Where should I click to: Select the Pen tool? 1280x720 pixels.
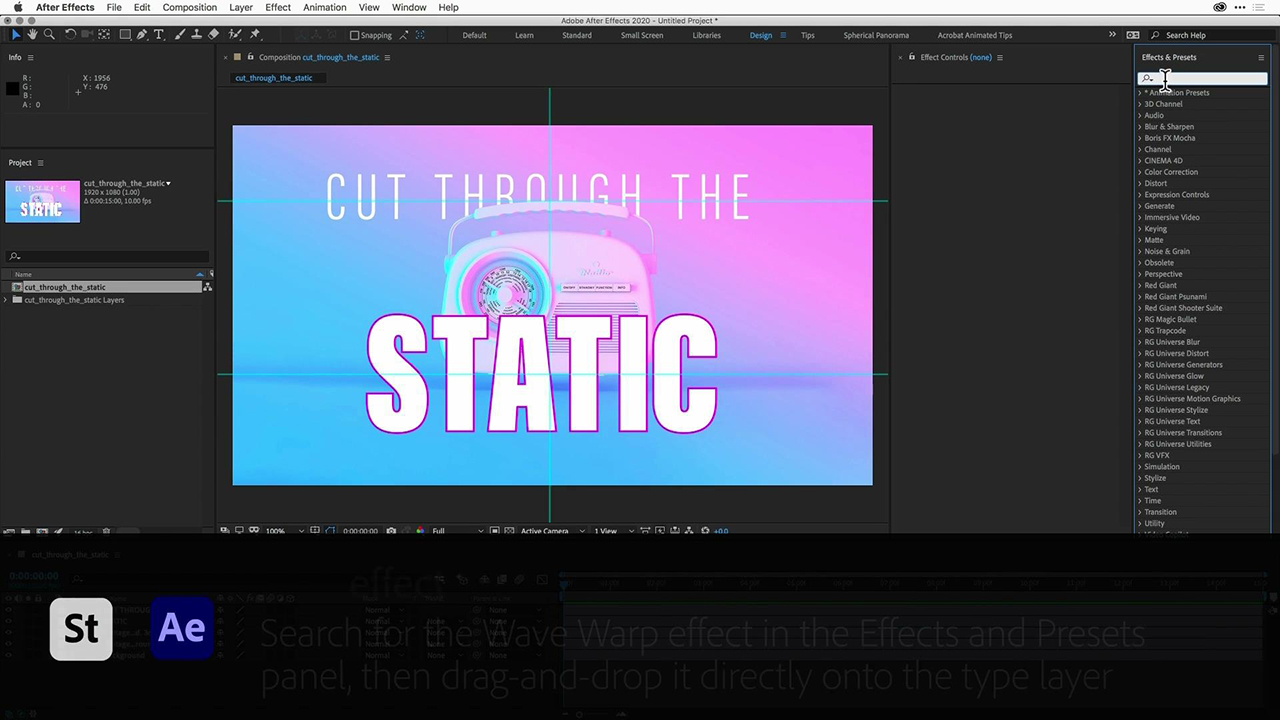142,34
